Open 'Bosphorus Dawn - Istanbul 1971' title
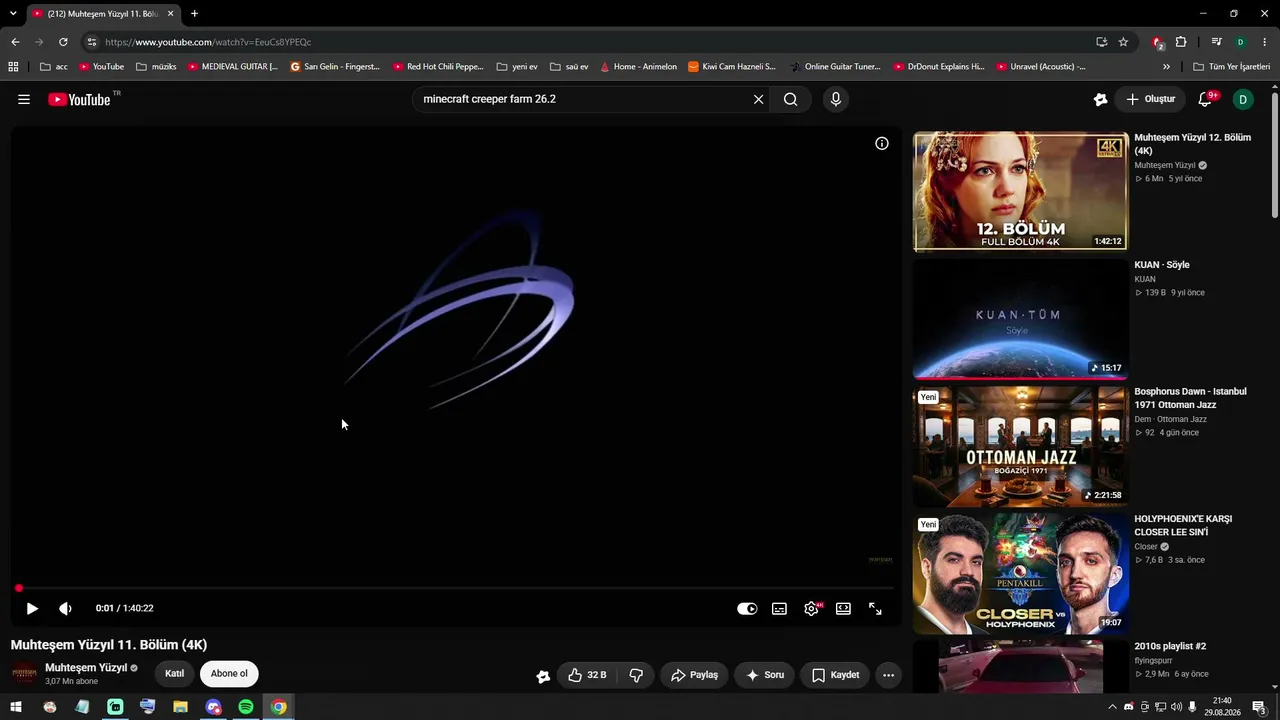 (1190, 398)
